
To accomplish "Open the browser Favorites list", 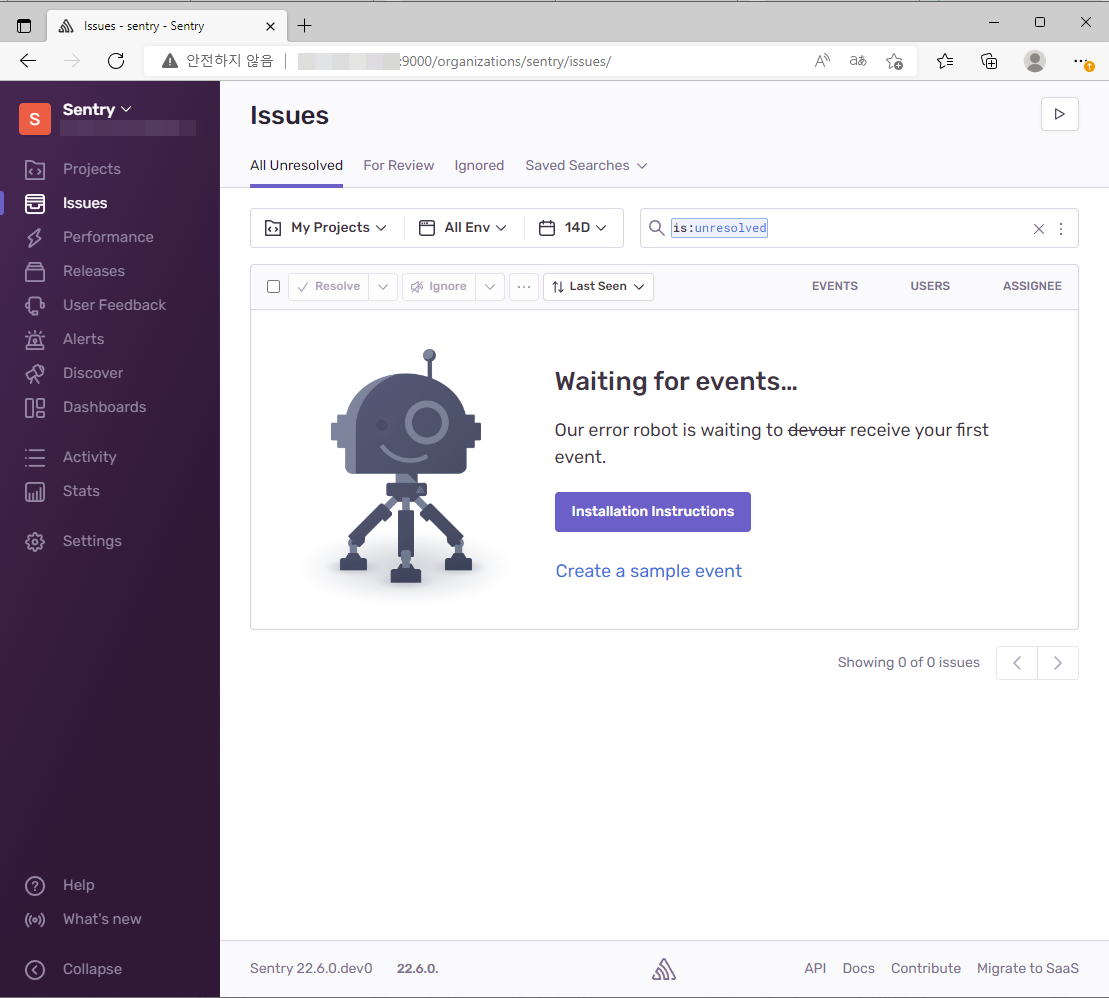I will pos(945,62).
